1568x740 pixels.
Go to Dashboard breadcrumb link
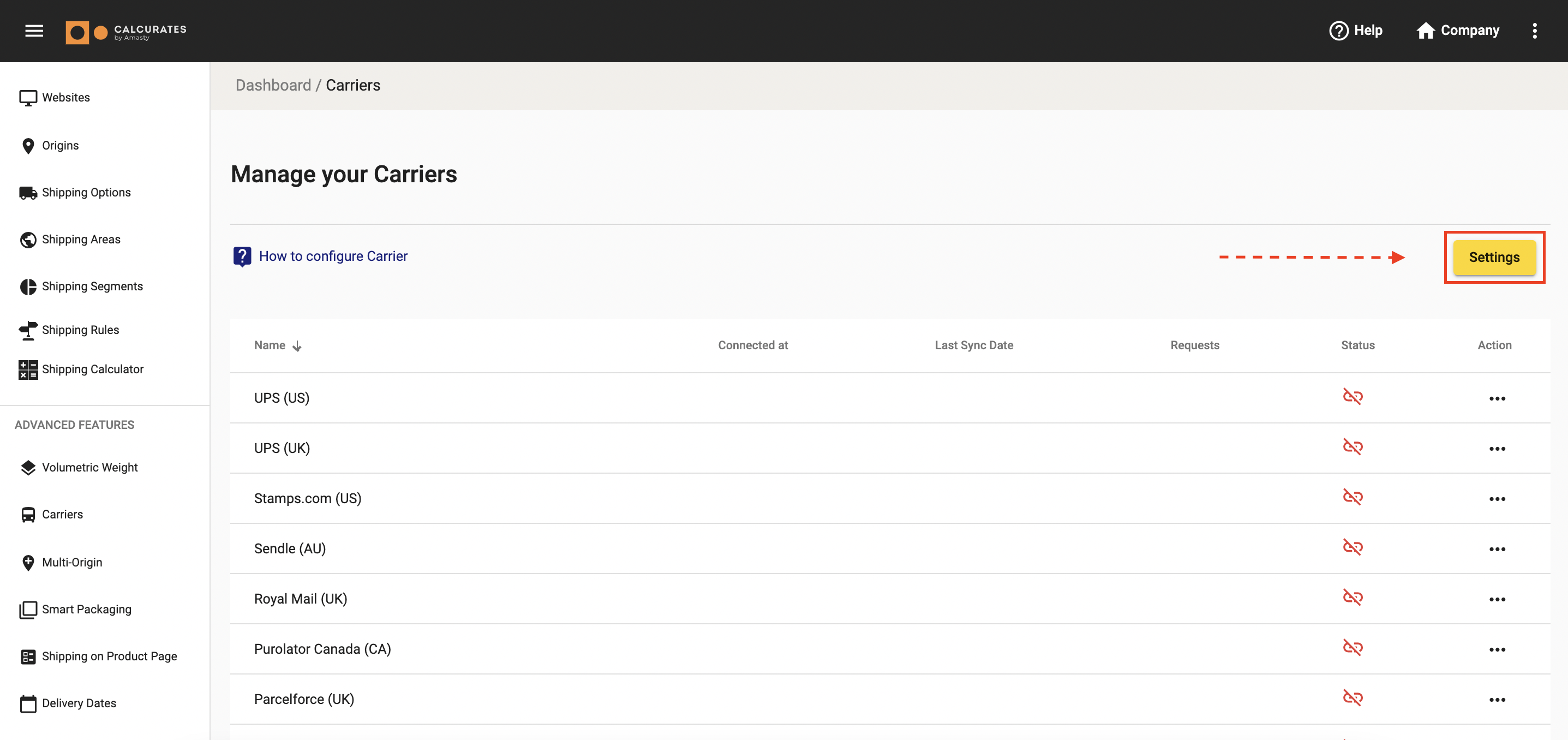pyautogui.click(x=273, y=85)
